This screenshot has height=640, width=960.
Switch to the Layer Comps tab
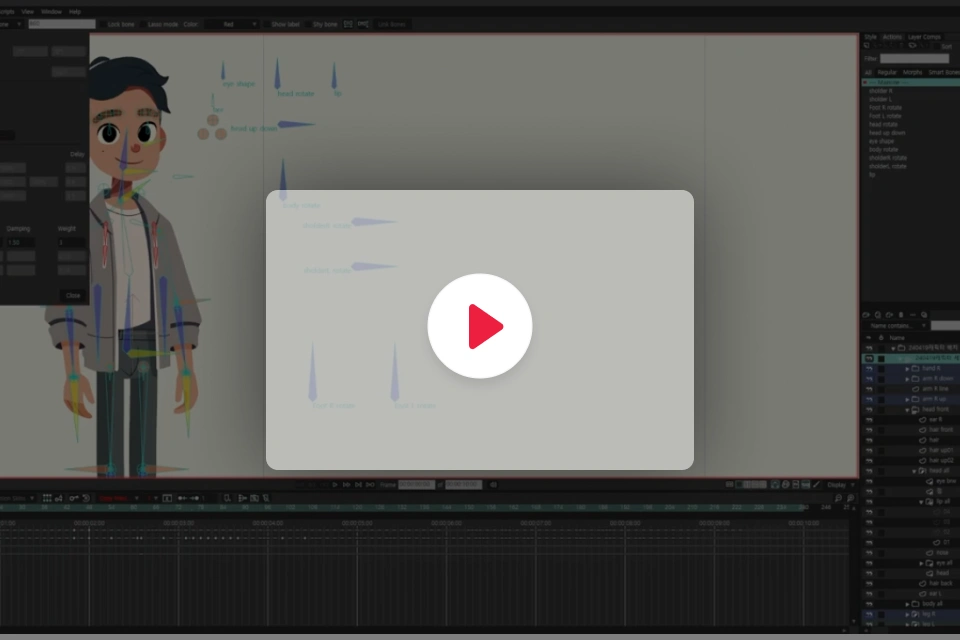[x=924, y=37]
